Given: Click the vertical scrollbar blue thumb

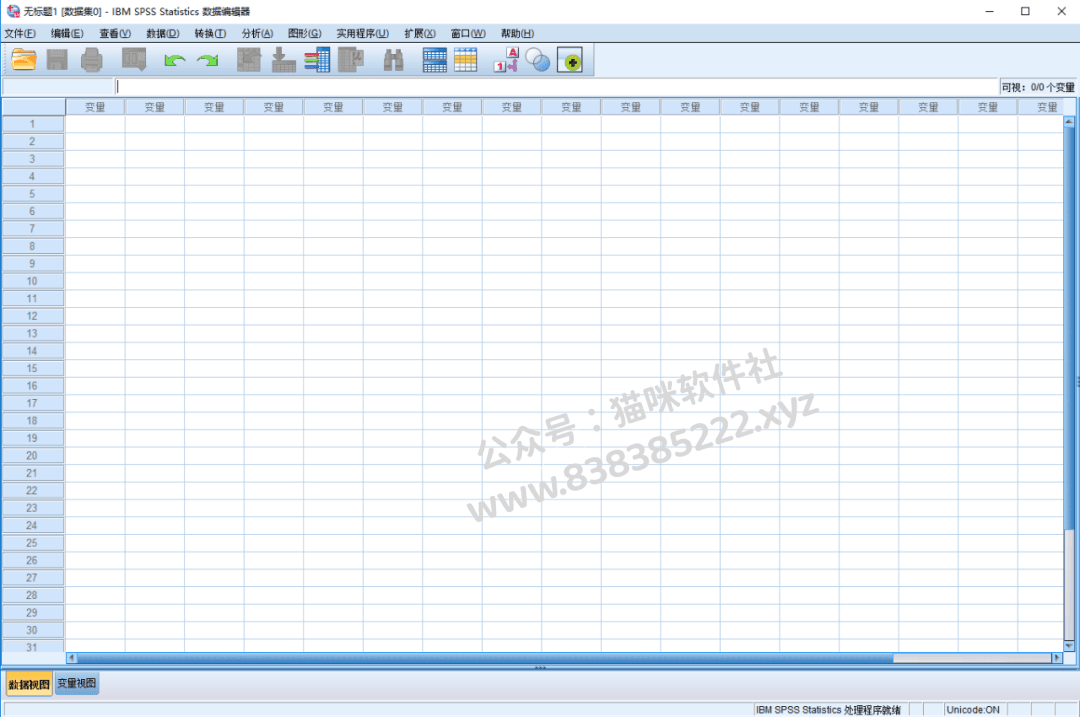Looking at the screenshot, I should click(x=1069, y=328).
